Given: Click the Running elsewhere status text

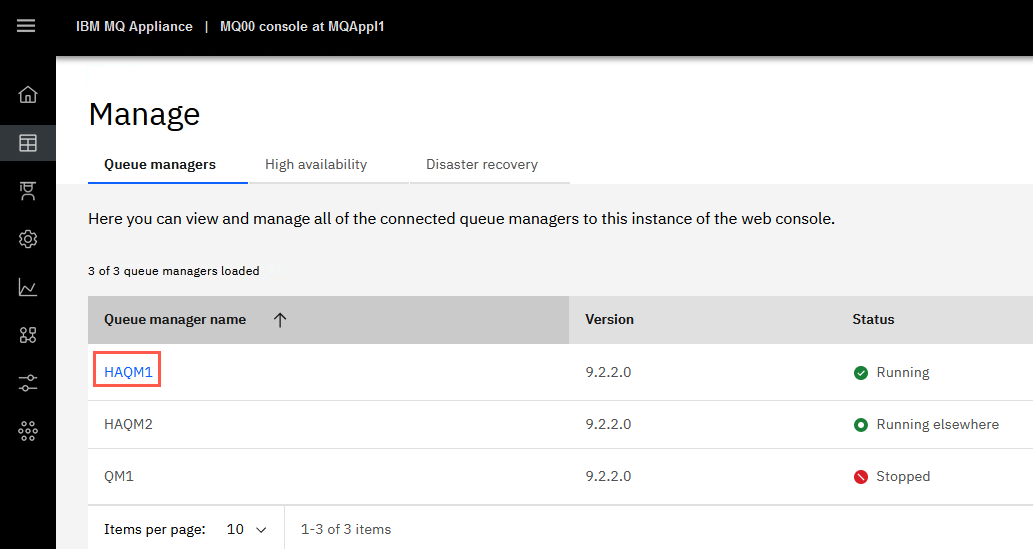Looking at the screenshot, I should (x=937, y=424).
